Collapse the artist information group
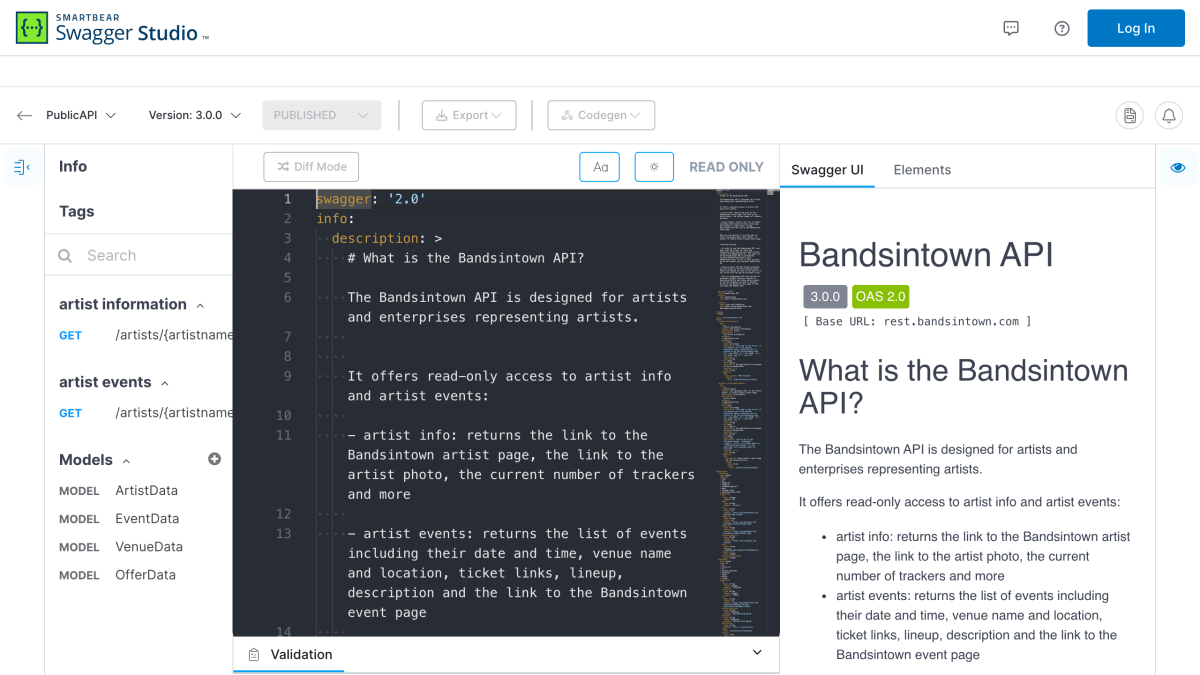The height and width of the screenshot is (675, 1200). (x=200, y=305)
